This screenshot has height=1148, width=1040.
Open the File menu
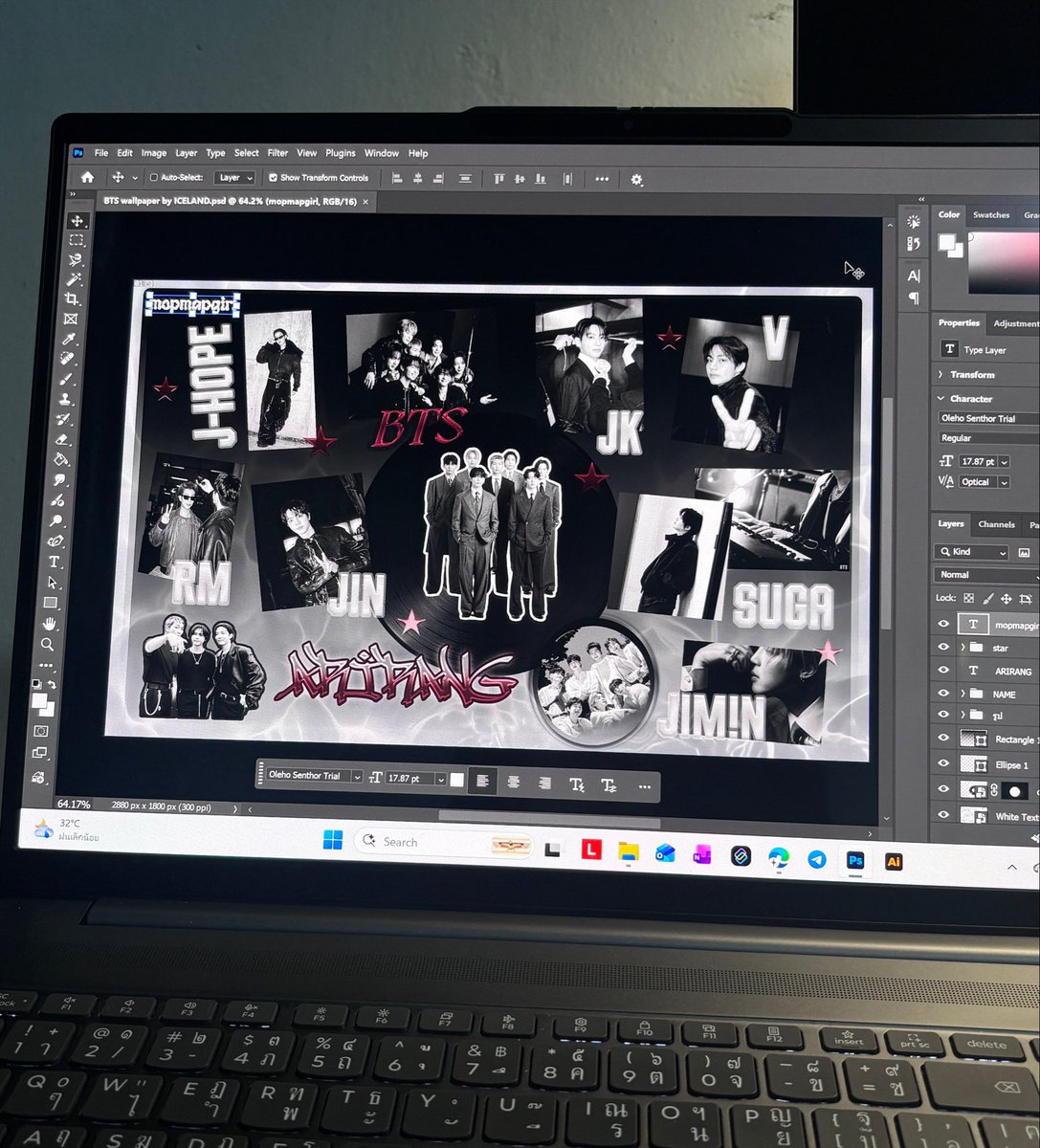pos(101,153)
